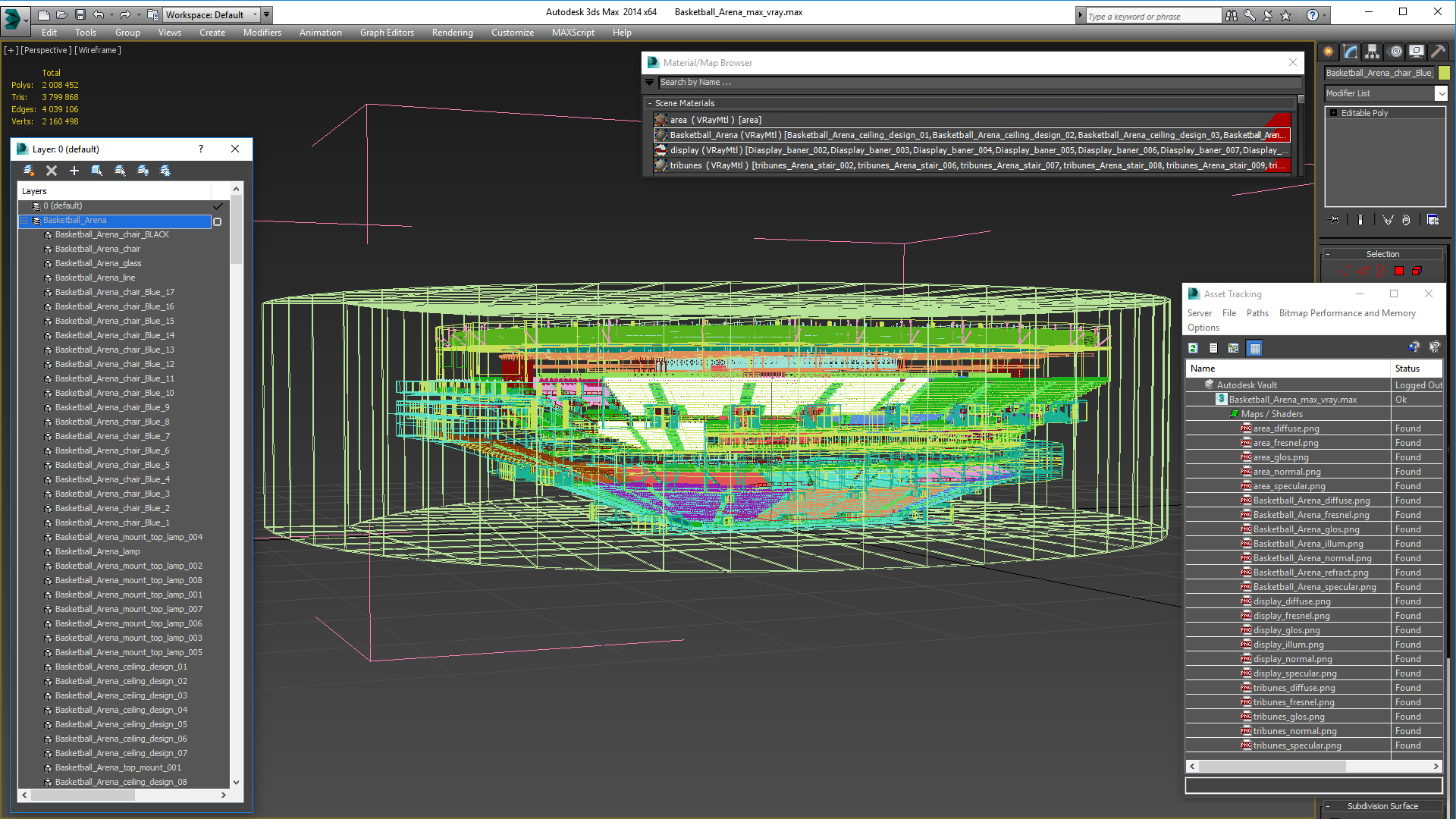Screen dimensions: 1456x819
Task: Open the Display tab in command panel
Action: (1417, 52)
